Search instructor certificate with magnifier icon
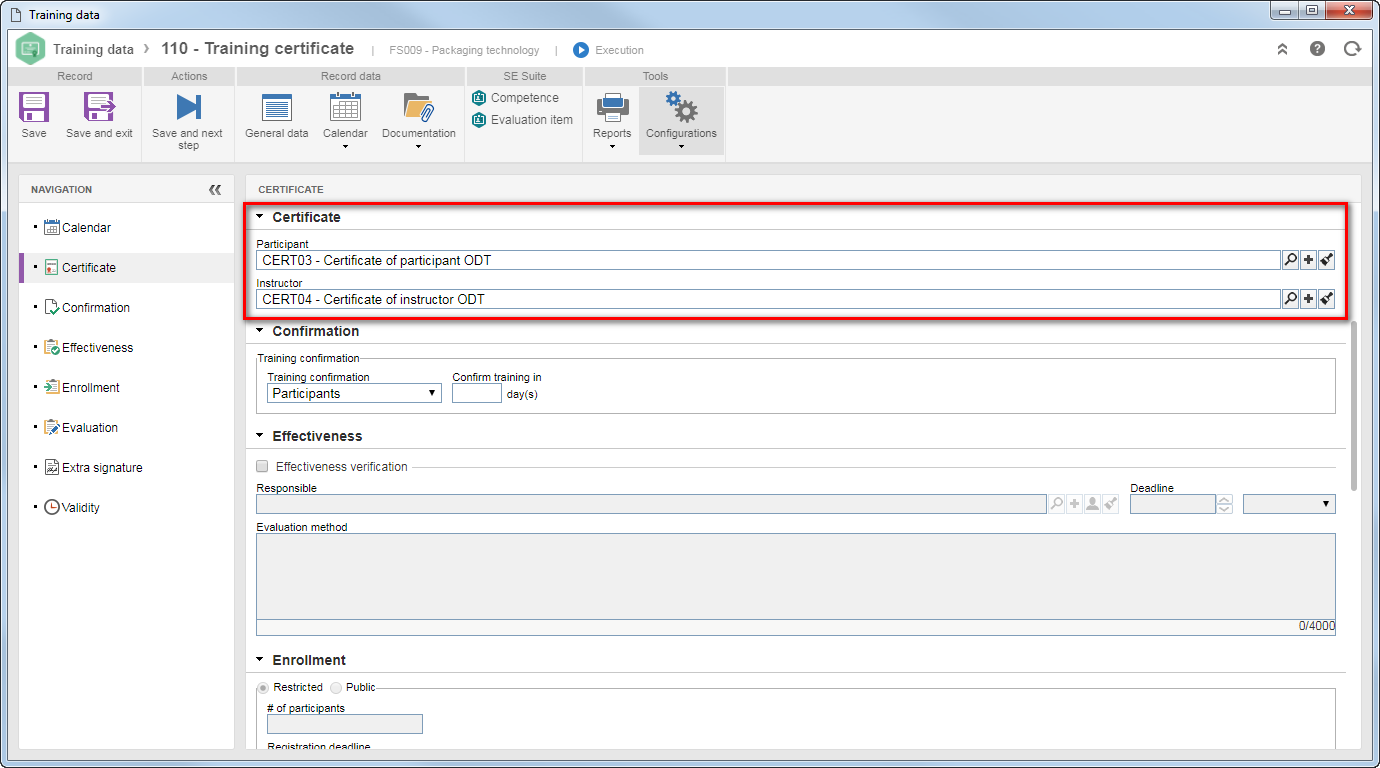Image resolution: width=1380 pixels, height=768 pixels. tap(1290, 298)
